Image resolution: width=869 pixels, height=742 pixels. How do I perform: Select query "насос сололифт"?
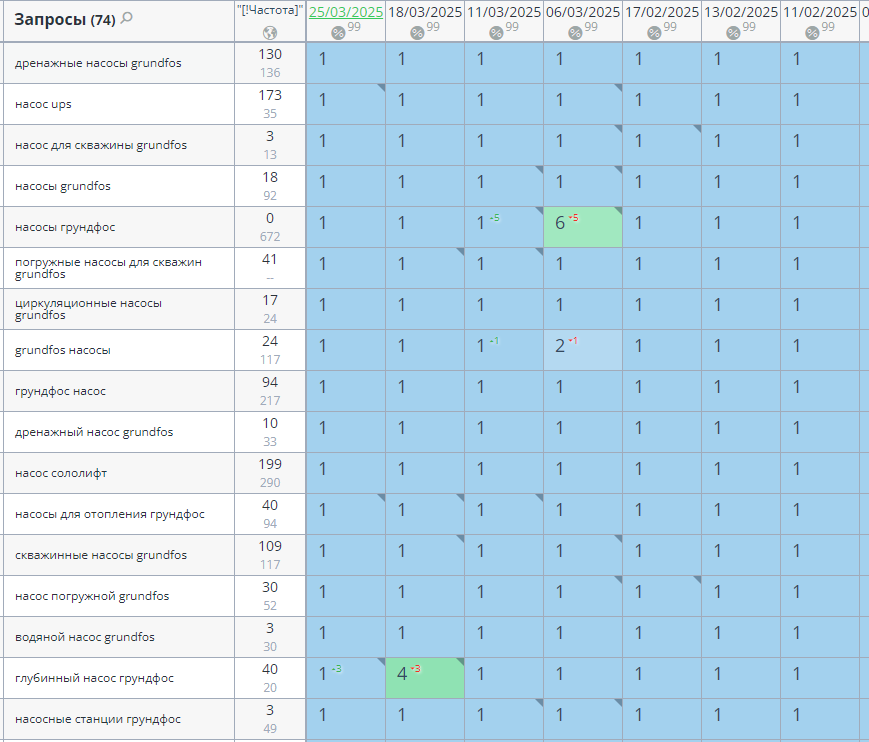click(x=61, y=473)
